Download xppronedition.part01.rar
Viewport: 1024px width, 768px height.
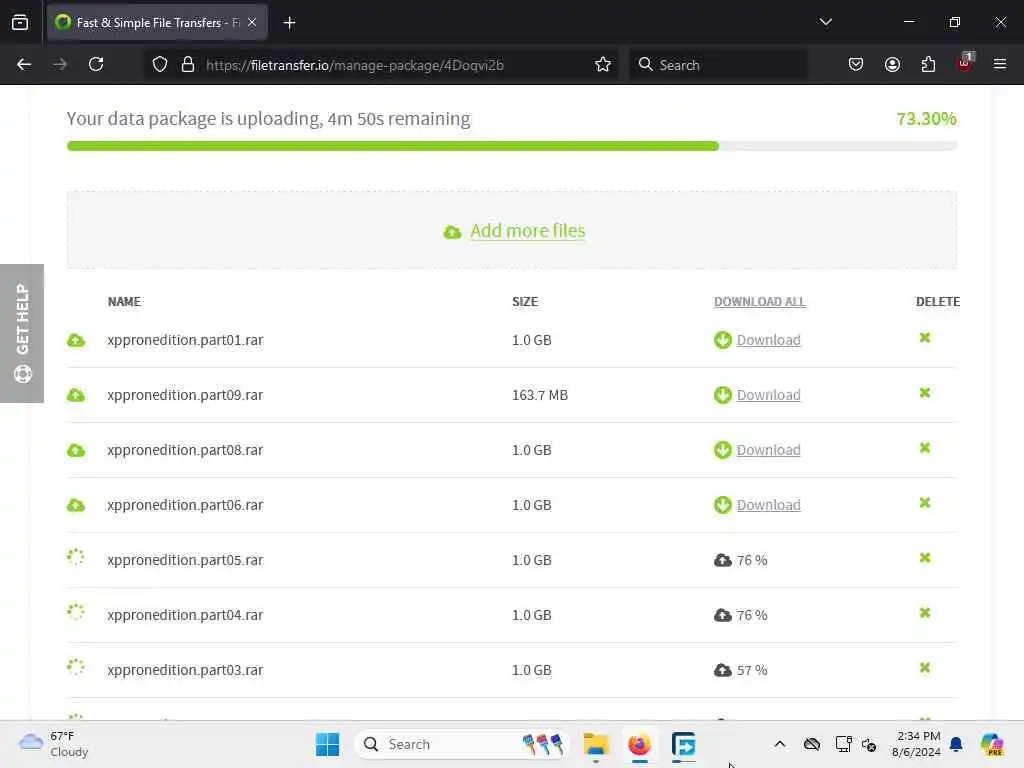(x=768, y=340)
